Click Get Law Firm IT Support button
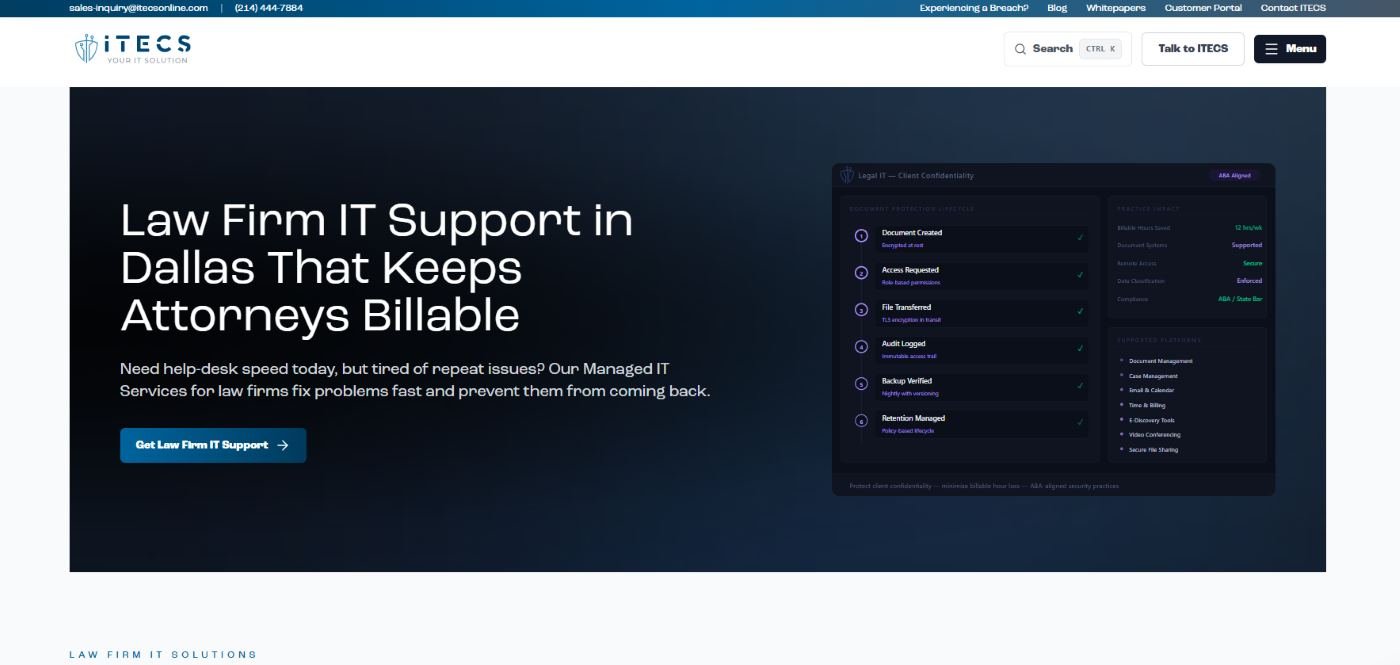 213,445
